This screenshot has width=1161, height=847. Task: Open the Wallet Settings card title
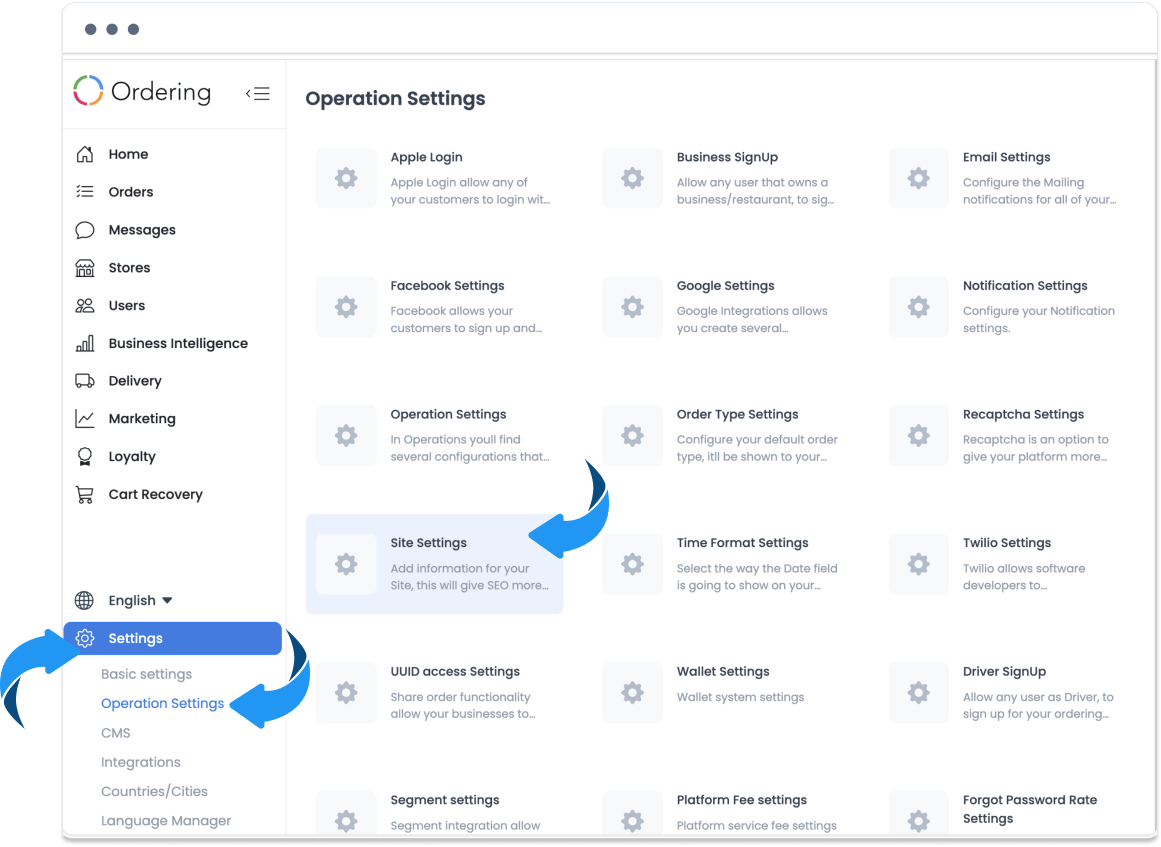723,672
